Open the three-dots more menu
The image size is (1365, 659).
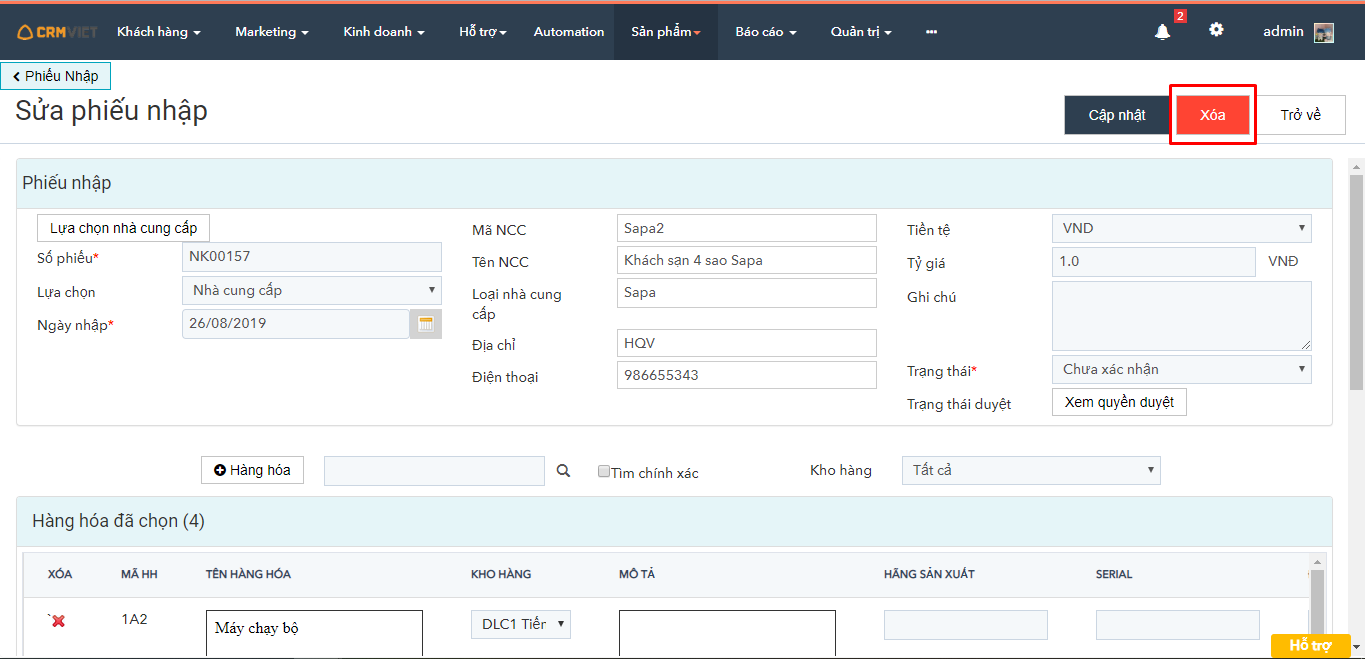click(931, 32)
